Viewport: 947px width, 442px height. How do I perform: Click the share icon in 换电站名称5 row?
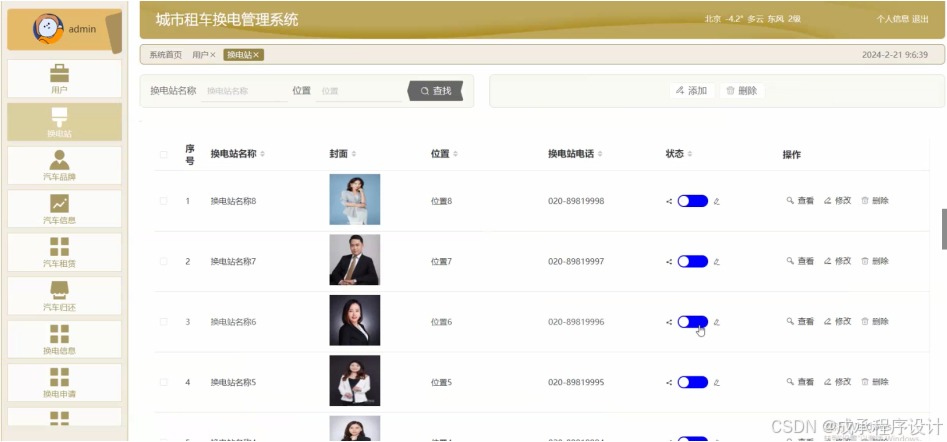point(669,382)
